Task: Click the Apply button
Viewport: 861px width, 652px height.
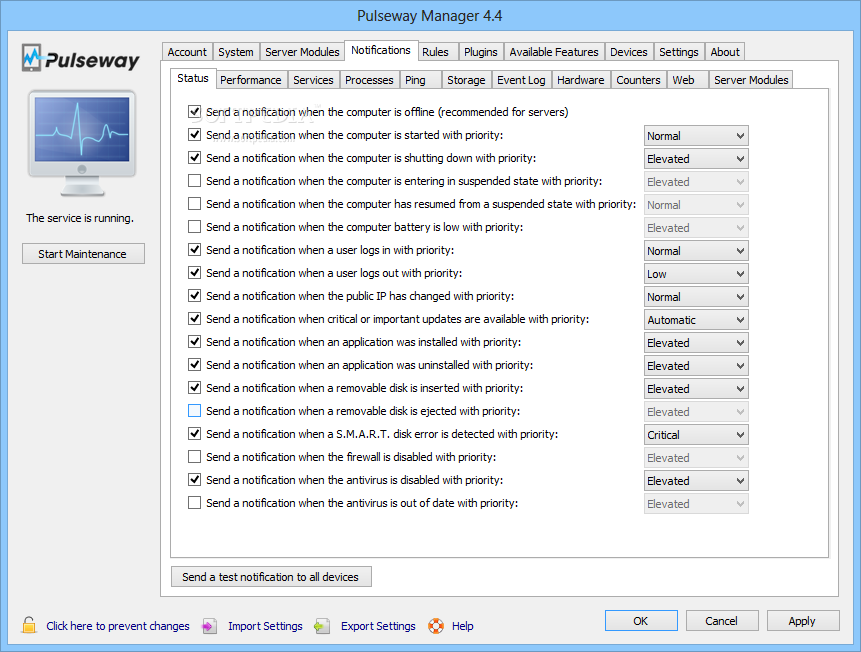Action: pyautogui.click(x=802, y=621)
